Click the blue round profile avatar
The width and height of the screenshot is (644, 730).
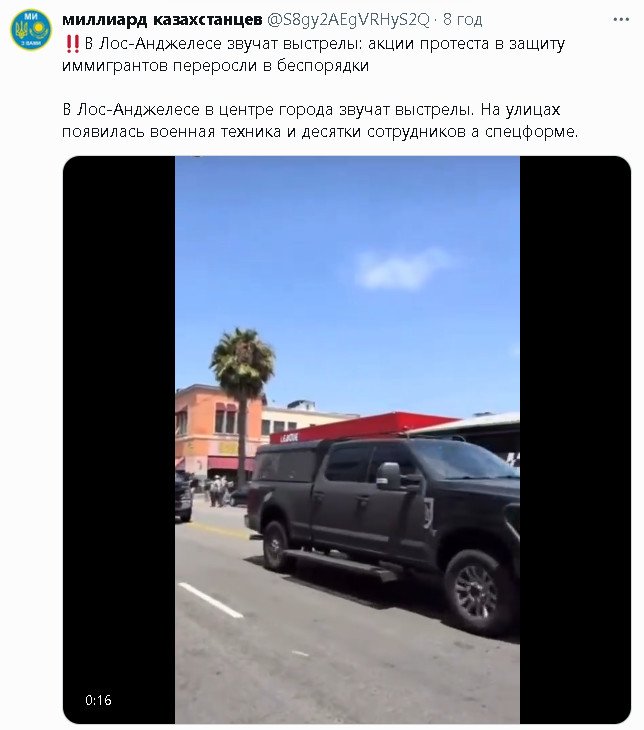point(31,30)
